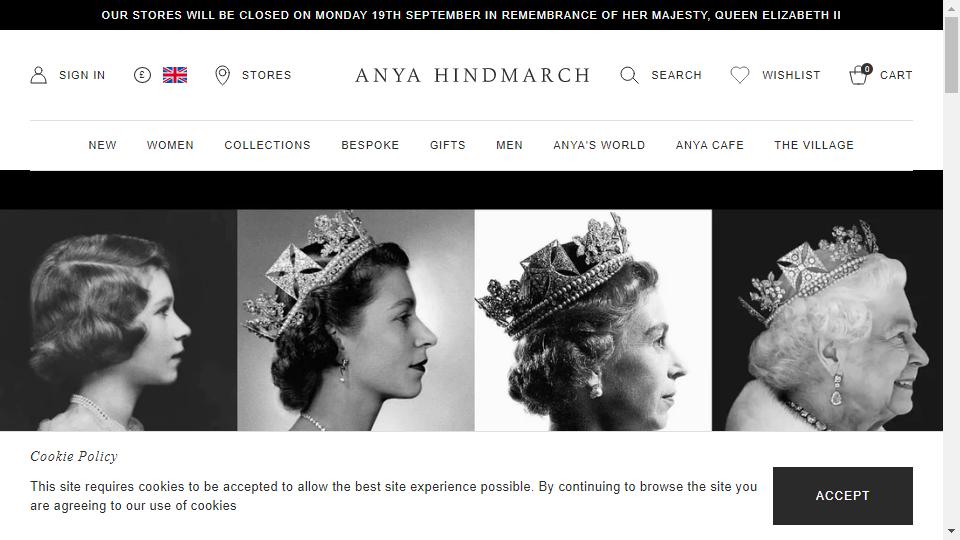Open The Village menu item
Viewport: 960px width, 540px height.
(x=814, y=145)
